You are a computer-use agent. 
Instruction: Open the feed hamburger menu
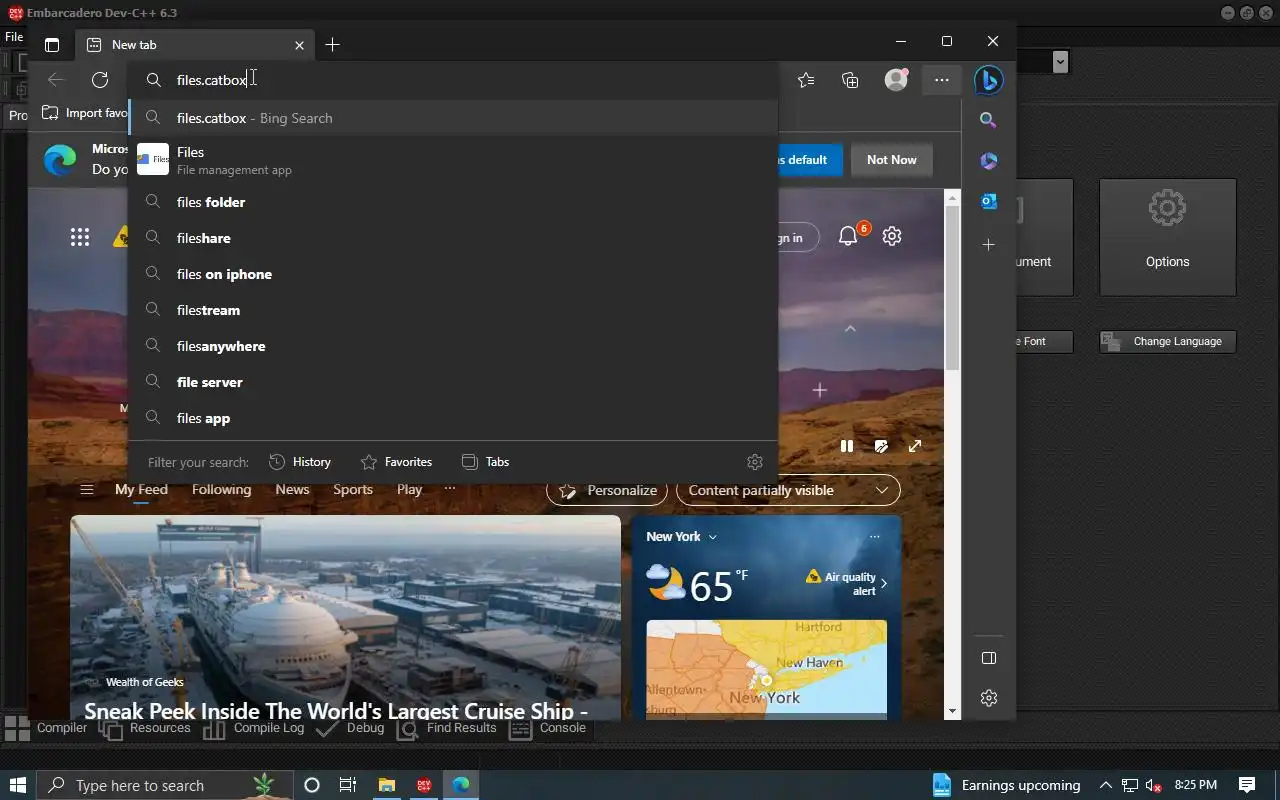(87, 490)
